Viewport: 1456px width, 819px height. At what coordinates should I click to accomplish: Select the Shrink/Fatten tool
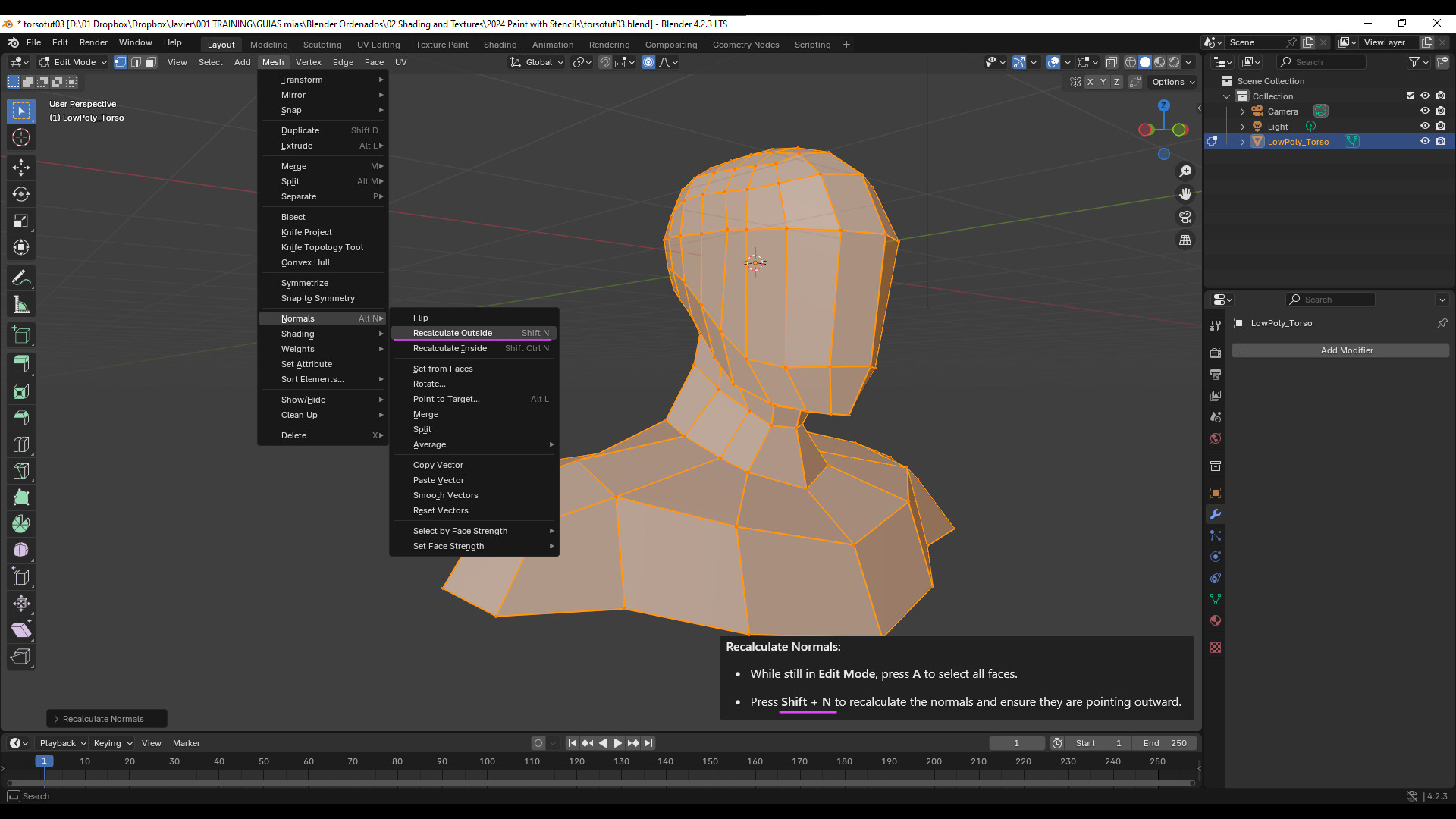coord(21,604)
